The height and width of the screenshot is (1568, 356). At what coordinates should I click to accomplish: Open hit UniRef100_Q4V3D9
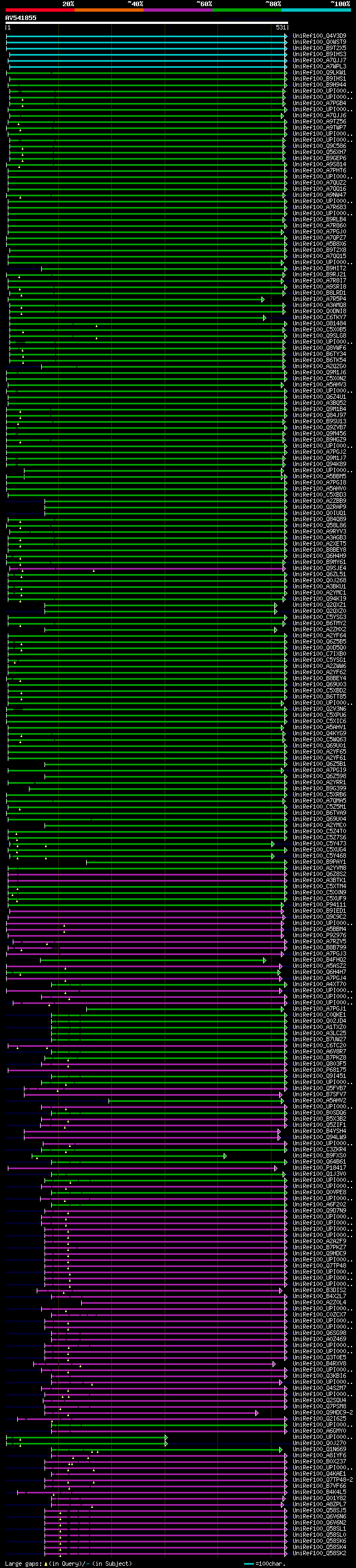tap(319, 36)
